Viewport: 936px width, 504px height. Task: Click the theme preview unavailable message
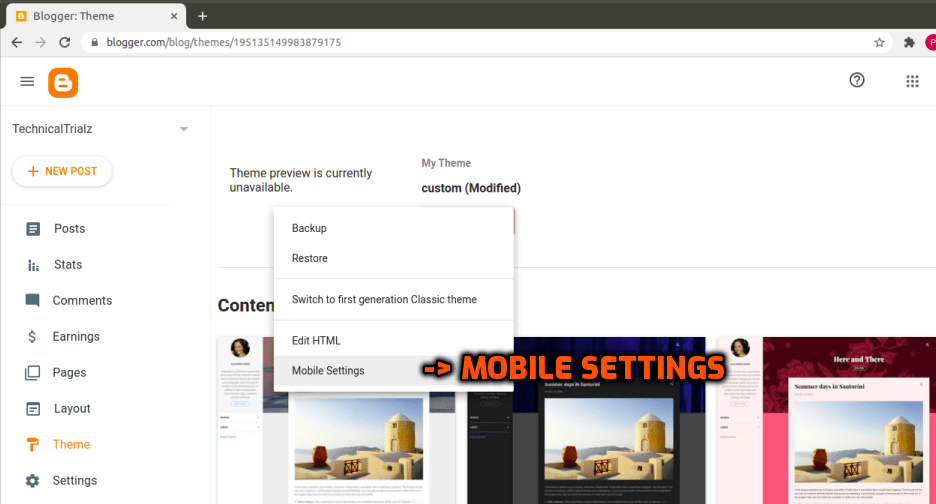[301, 180]
